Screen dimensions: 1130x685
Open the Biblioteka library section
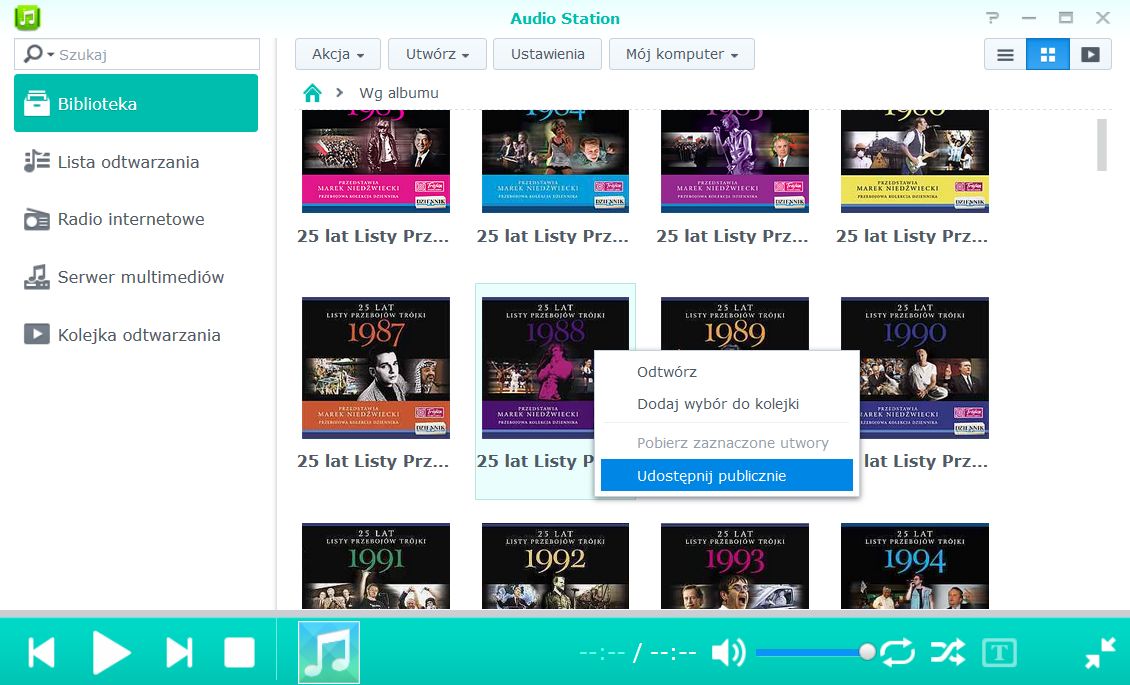136,103
